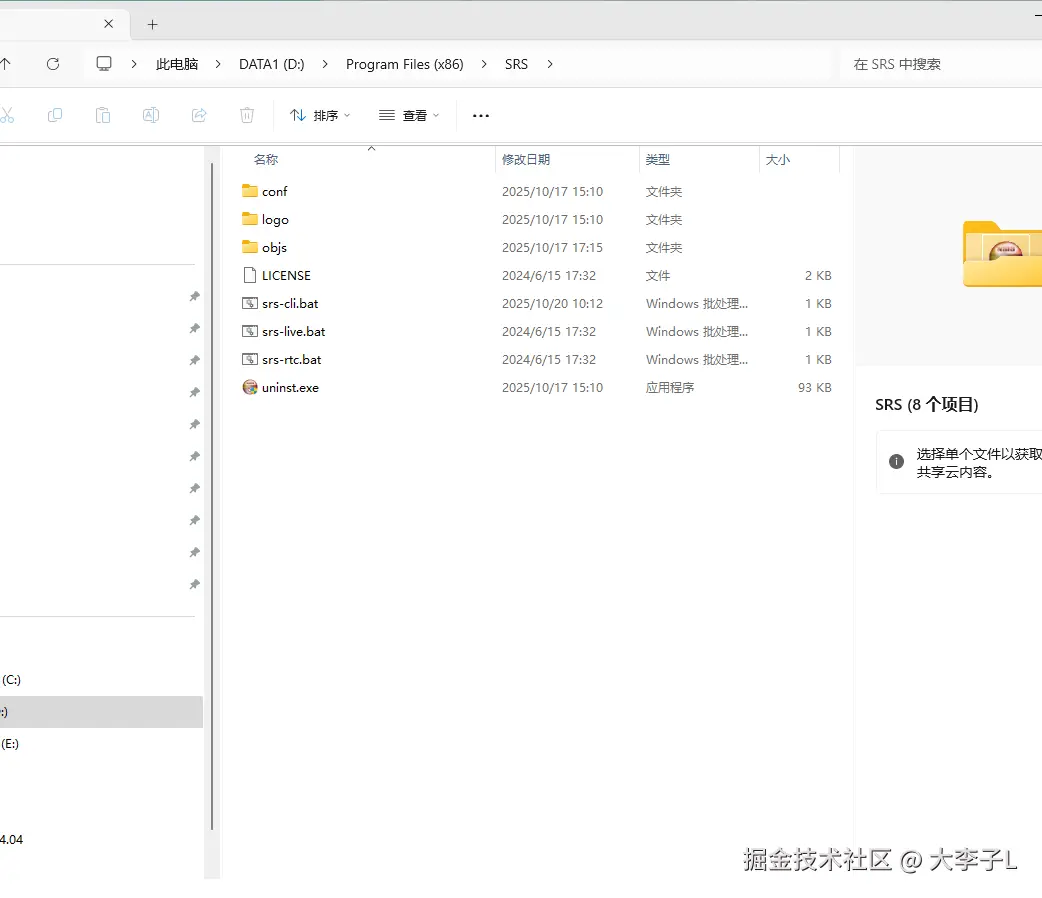The width and height of the screenshot is (1042, 898).
Task: Select the srs-cli.bat file icon
Action: pyautogui.click(x=250, y=303)
